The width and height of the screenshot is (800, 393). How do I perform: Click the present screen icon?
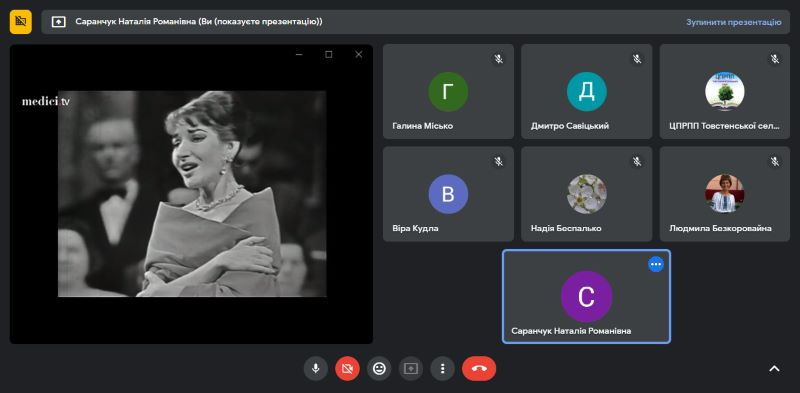(x=411, y=369)
